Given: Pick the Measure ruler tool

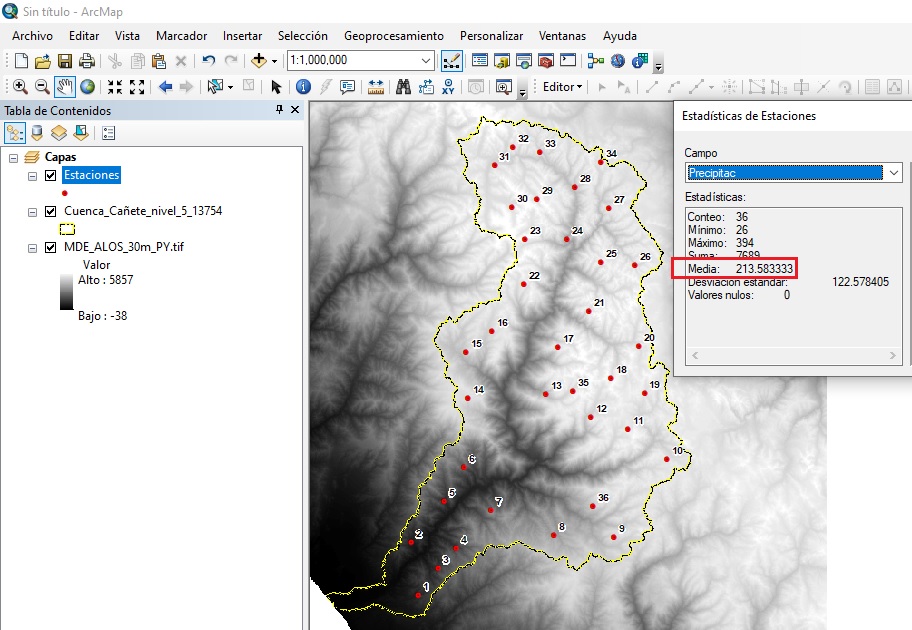Looking at the screenshot, I should click(376, 87).
